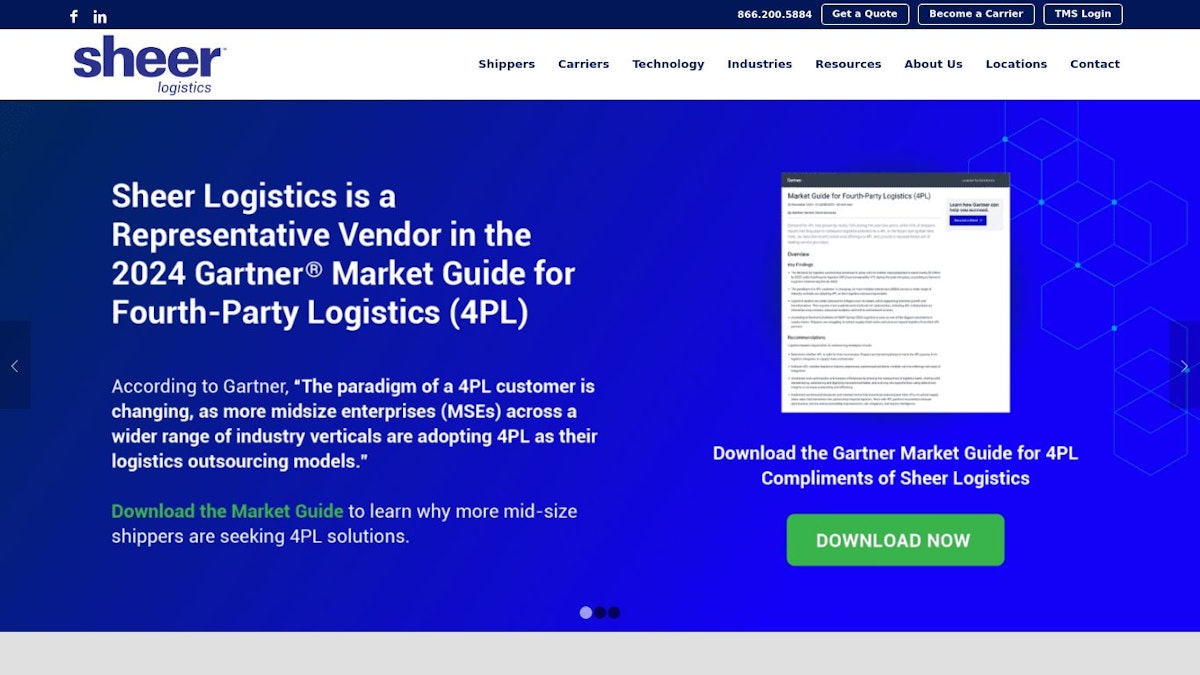The image size is (1200, 675).
Task: Go to previous slide arrow
Action: coord(15,365)
